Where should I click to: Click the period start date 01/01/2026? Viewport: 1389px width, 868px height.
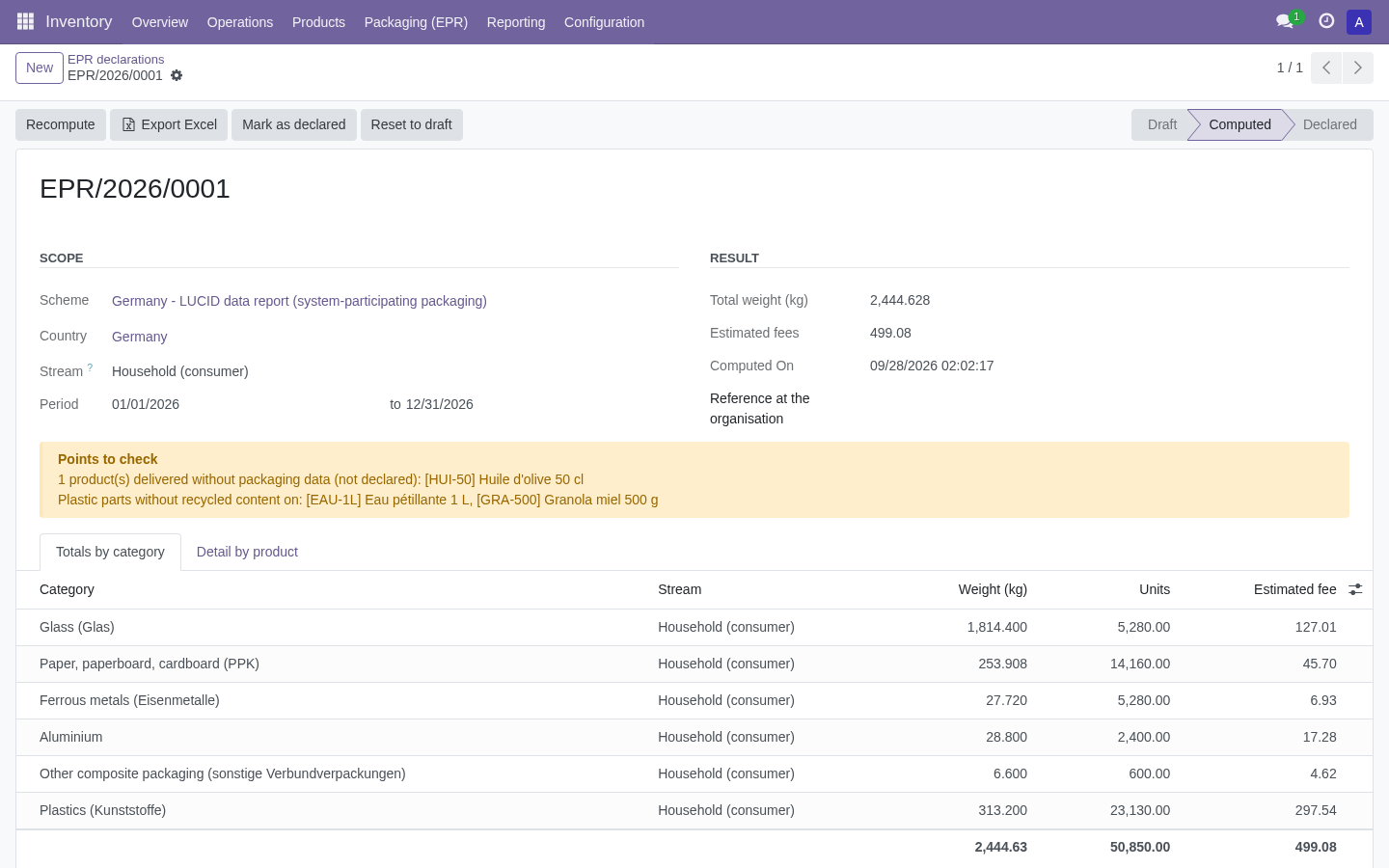pos(146,404)
